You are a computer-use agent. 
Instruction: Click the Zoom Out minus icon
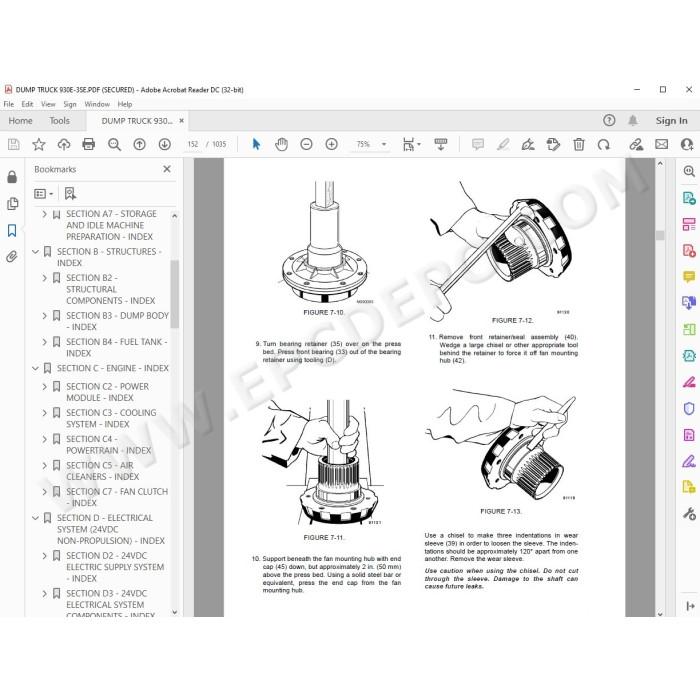coord(306,144)
